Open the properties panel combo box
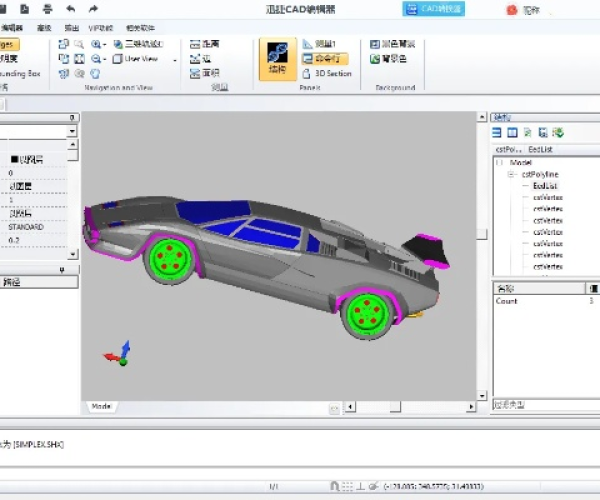The image size is (600, 500). coord(38,131)
